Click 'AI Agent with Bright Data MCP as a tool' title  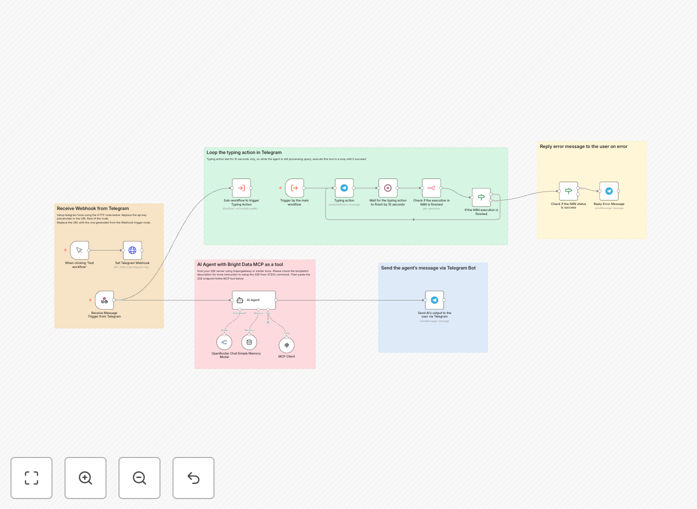(x=240, y=264)
